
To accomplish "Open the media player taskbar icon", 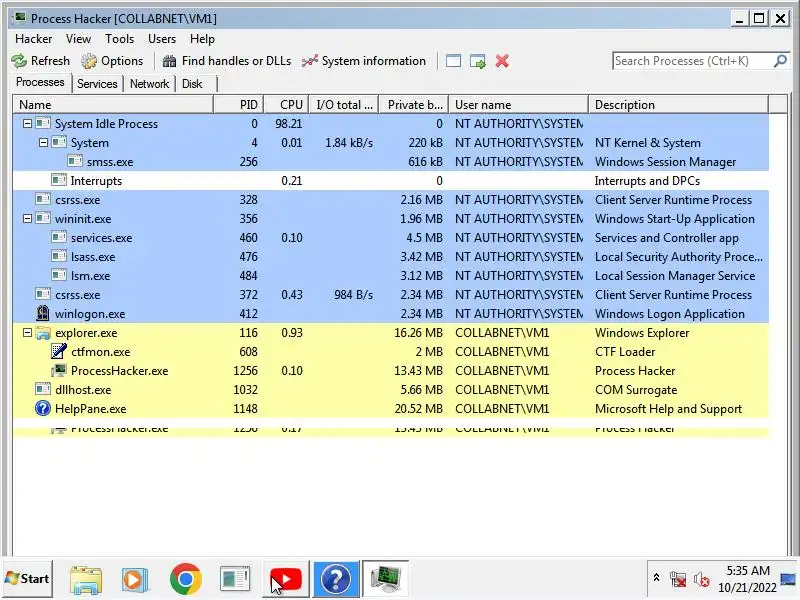I will click(x=135, y=580).
